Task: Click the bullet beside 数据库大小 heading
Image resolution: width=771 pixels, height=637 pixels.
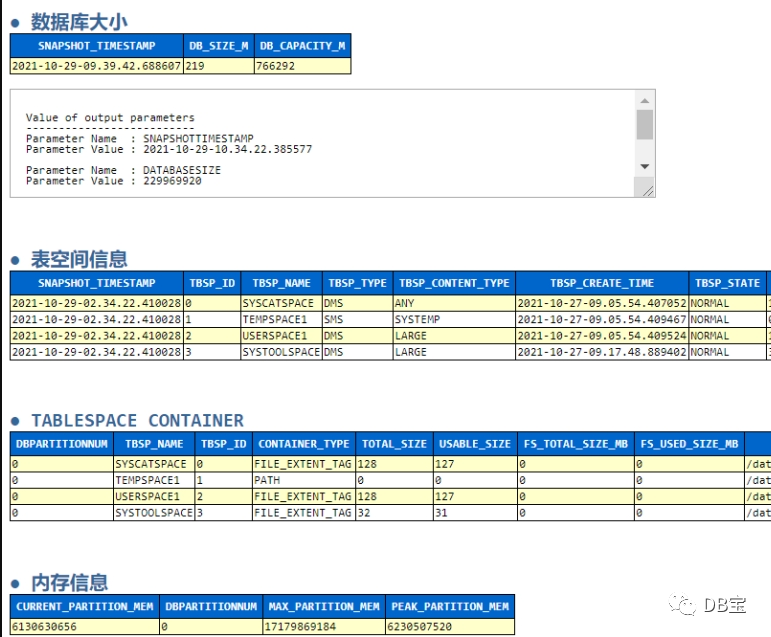Action: coord(15,23)
